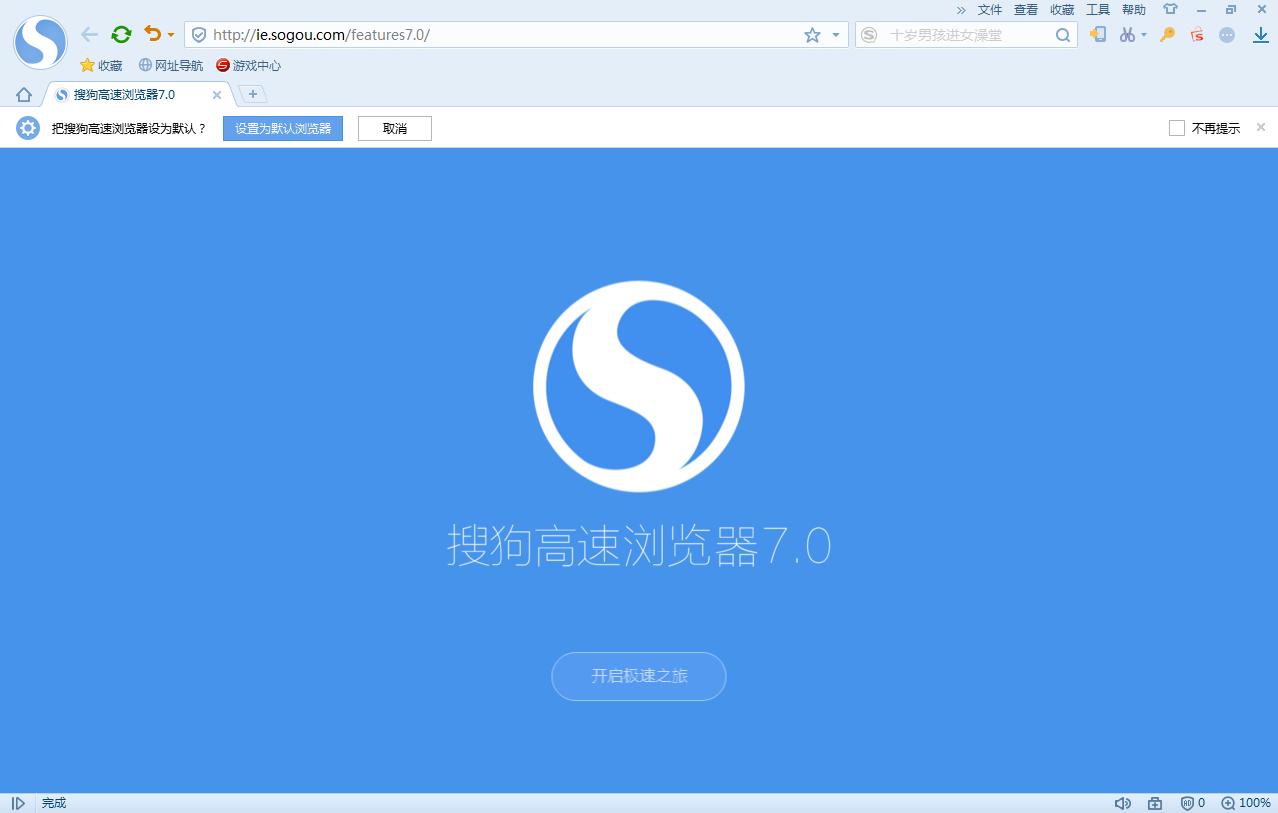Open the page repair toolbox icon
The width and height of the screenshot is (1278, 813).
pos(1154,802)
